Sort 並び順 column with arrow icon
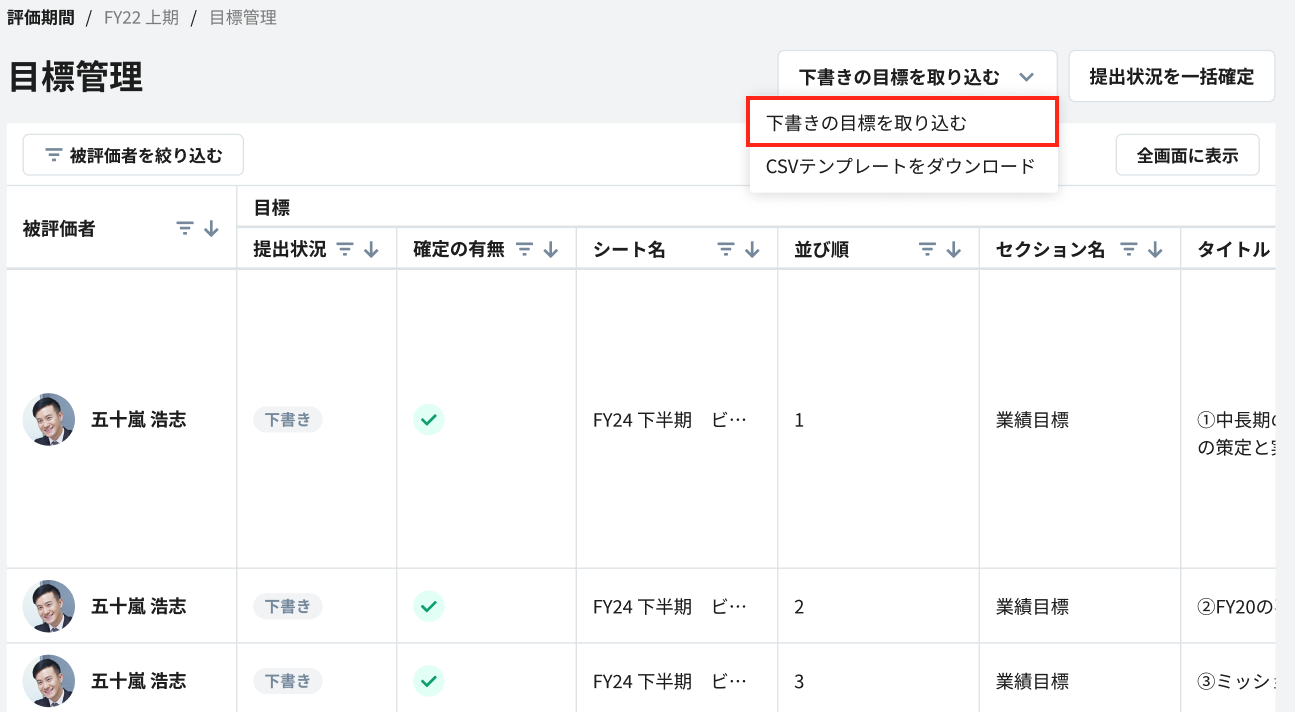The image size is (1295, 712). click(x=953, y=250)
